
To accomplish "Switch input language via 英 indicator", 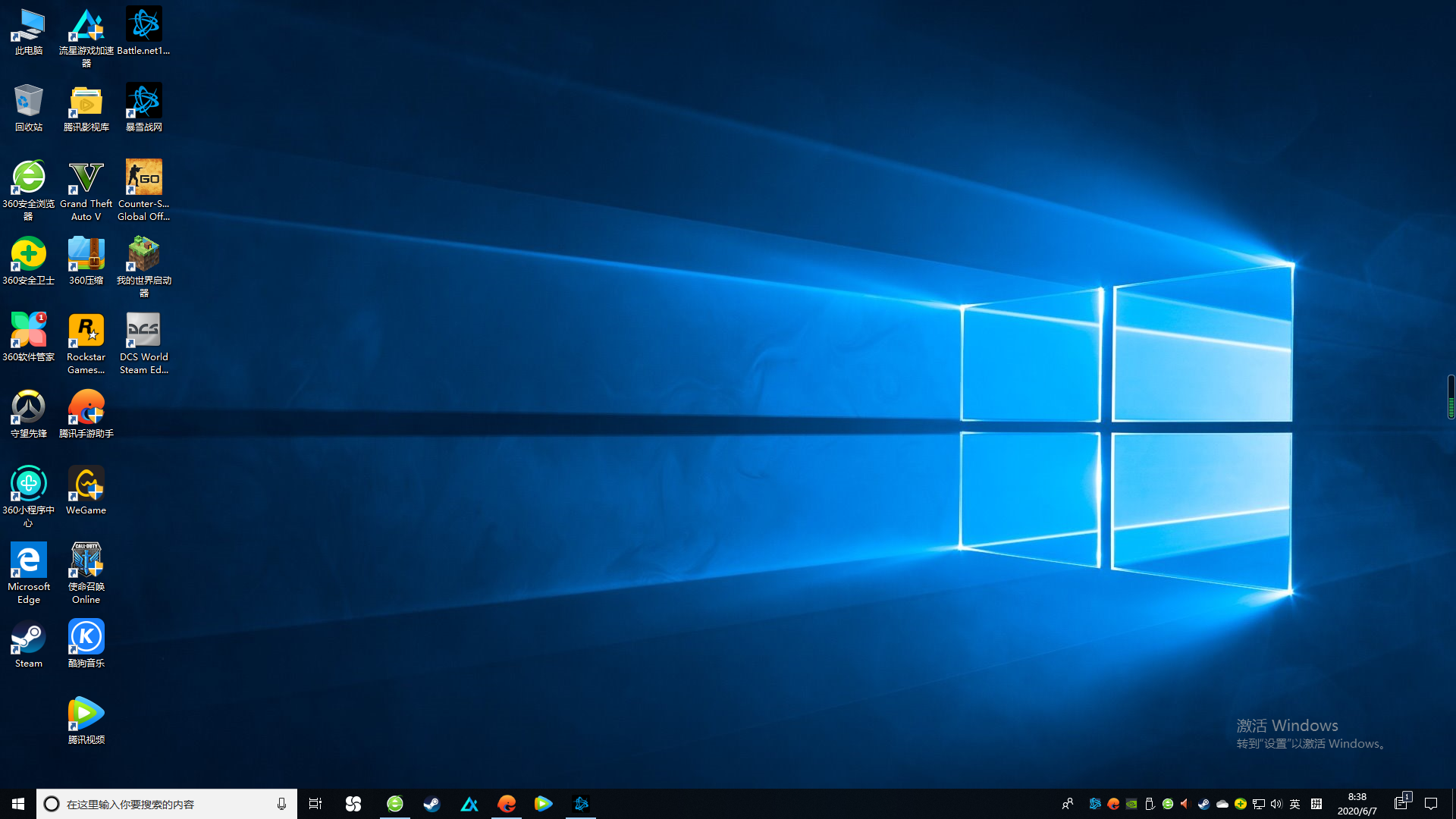I will pyautogui.click(x=1295, y=804).
